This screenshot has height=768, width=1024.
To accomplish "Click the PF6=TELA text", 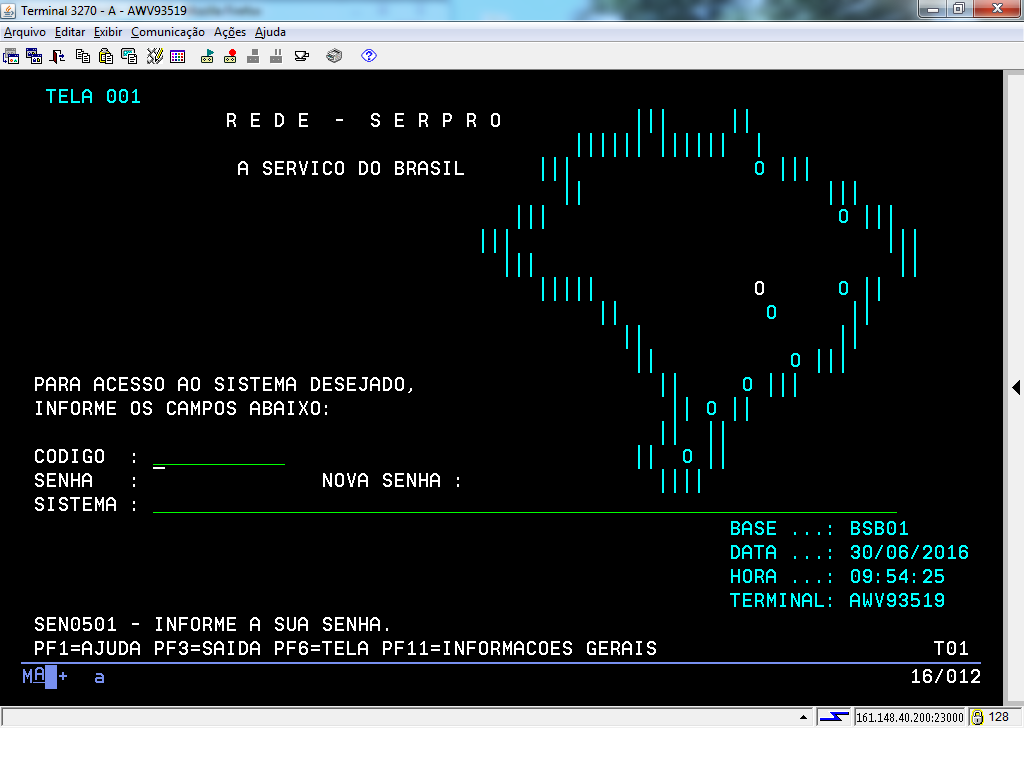I will click(321, 648).
